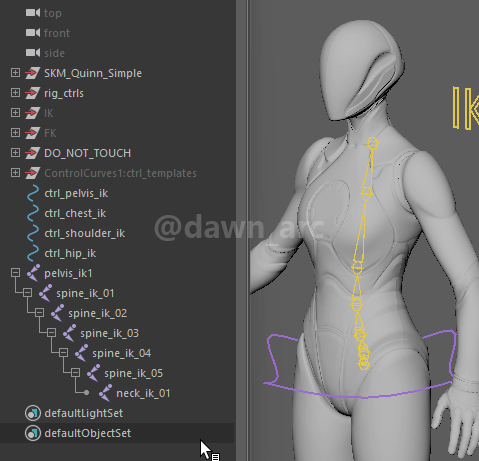The height and width of the screenshot is (461, 479).
Task: Expand the rig_ctrls group
Action: pyautogui.click(x=15, y=93)
